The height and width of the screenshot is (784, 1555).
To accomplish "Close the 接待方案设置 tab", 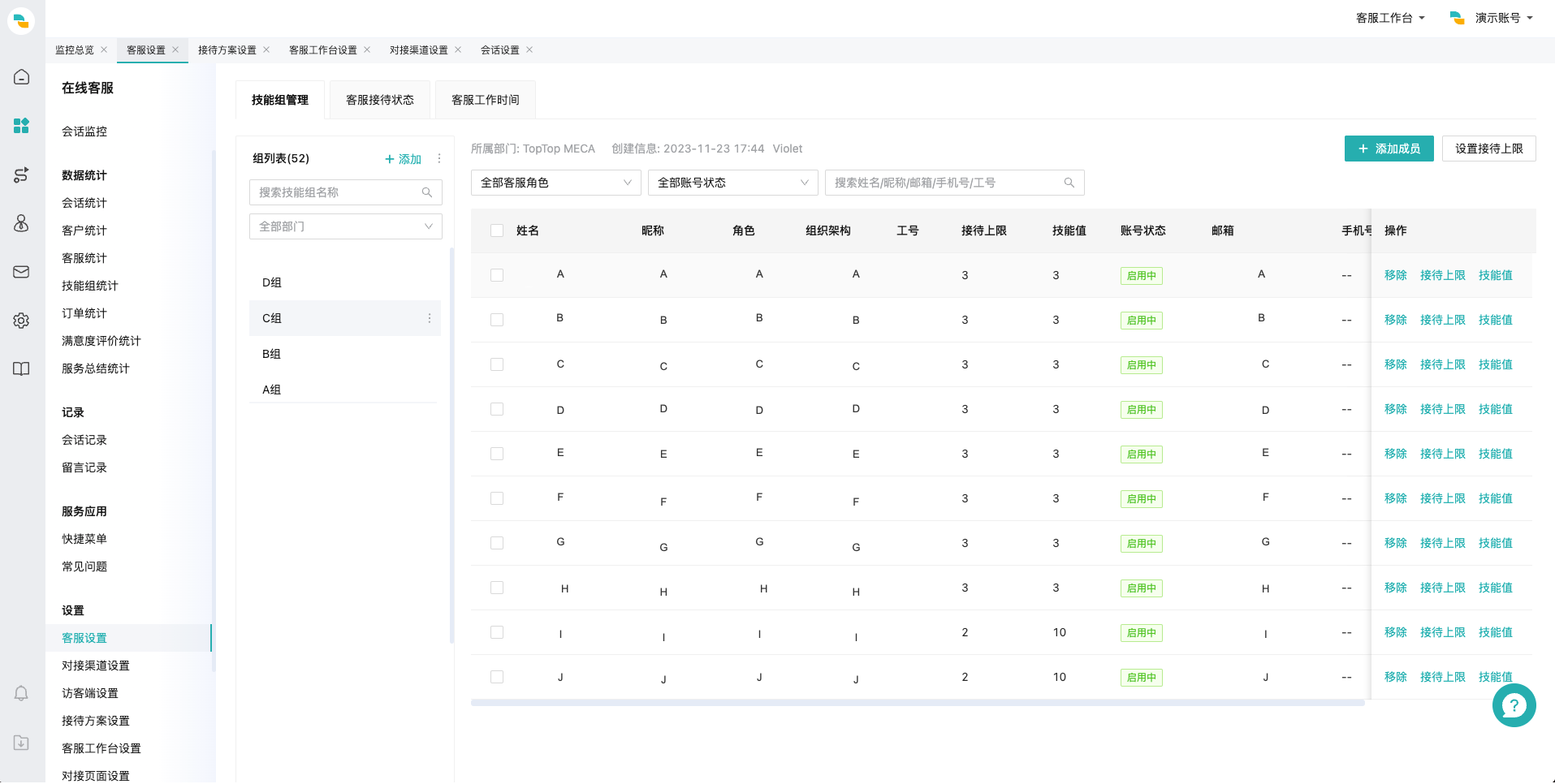I will (266, 50).
